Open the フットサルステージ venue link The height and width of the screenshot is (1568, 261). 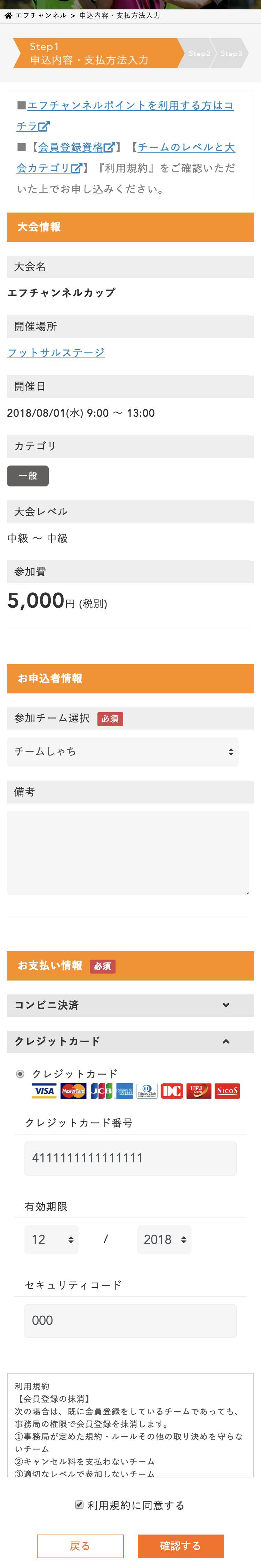pos(56,352)
